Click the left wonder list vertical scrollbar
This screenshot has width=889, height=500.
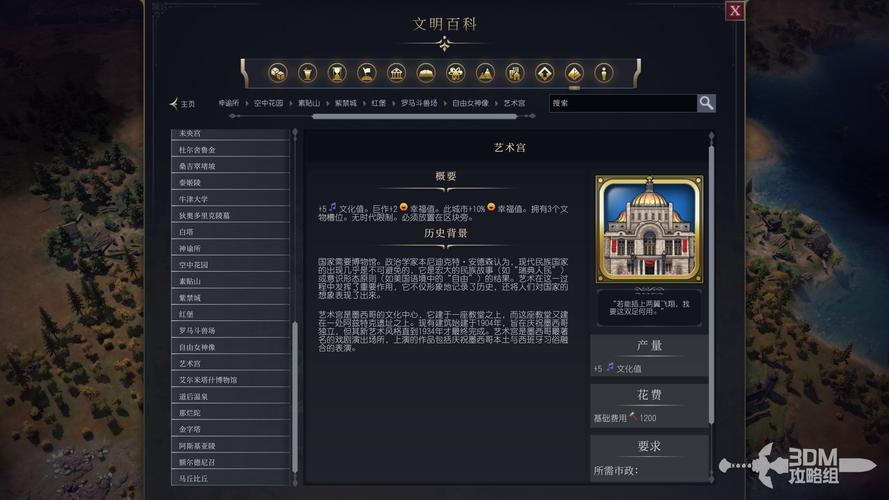pyautogui.click(x=294, y=400)
